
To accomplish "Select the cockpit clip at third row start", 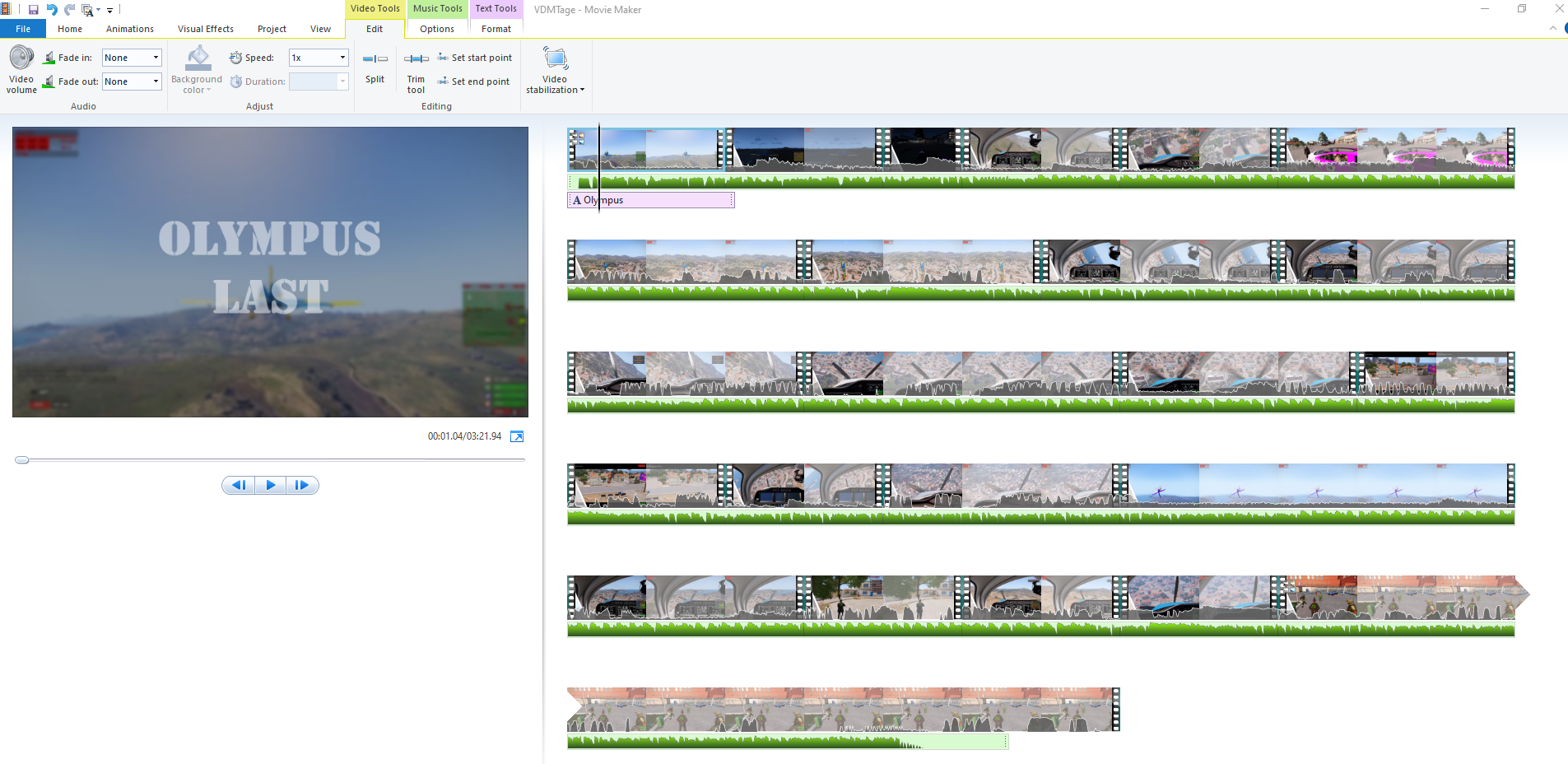I will click(686, 373).
